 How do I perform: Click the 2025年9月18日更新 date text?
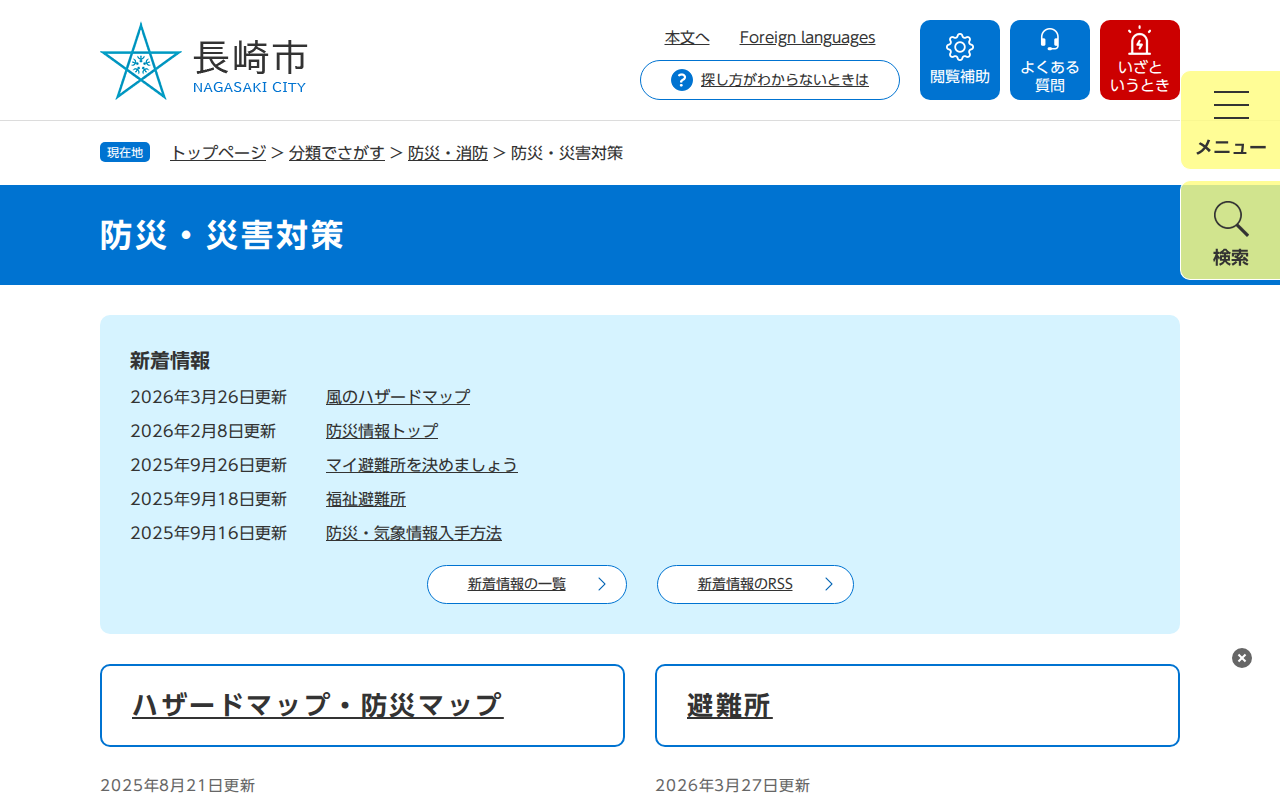coord(208,499)
